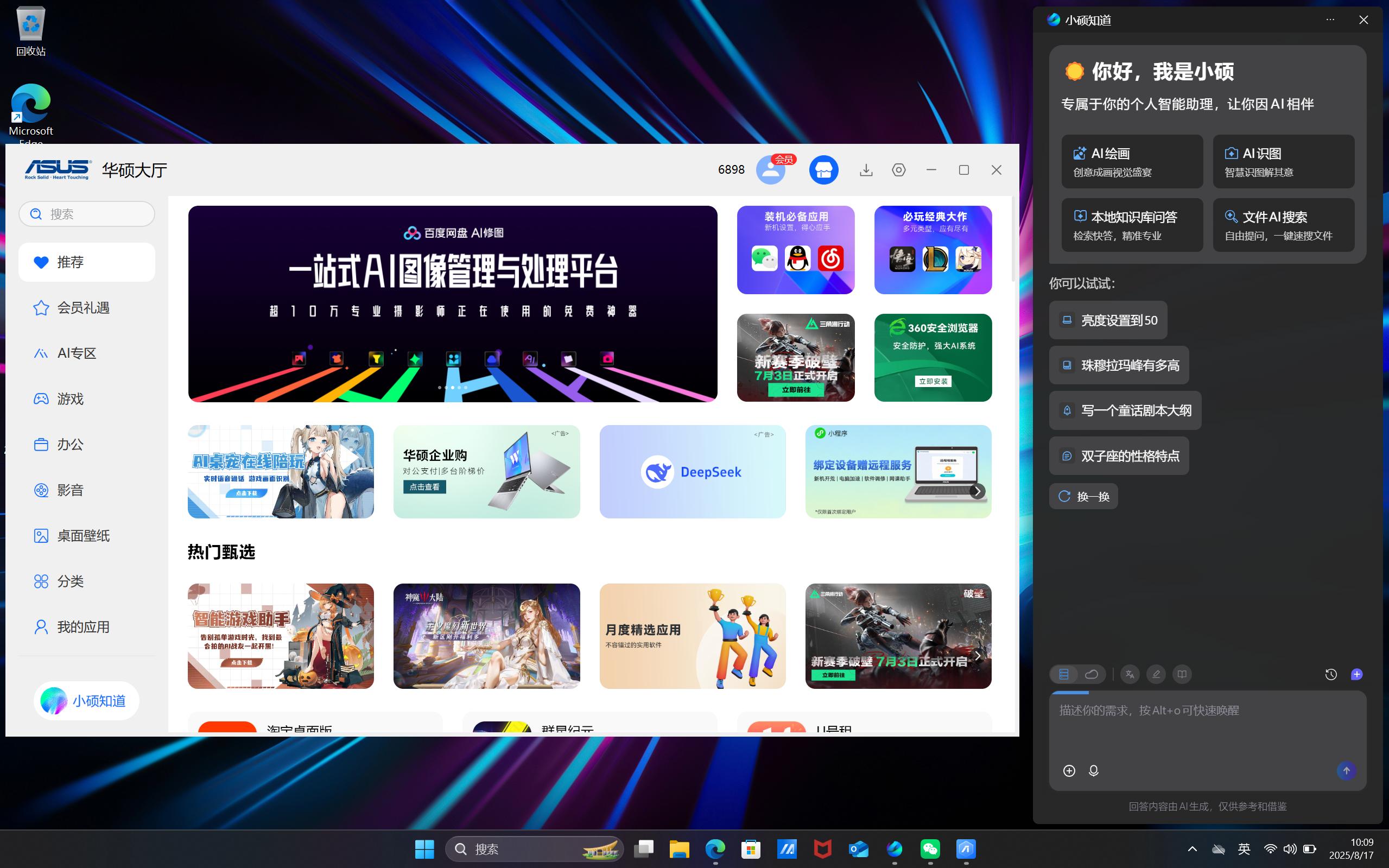Try the suggestion 写一个童话剧本大纲
The image size is (1389, 868).
(x=1125, y=410)
